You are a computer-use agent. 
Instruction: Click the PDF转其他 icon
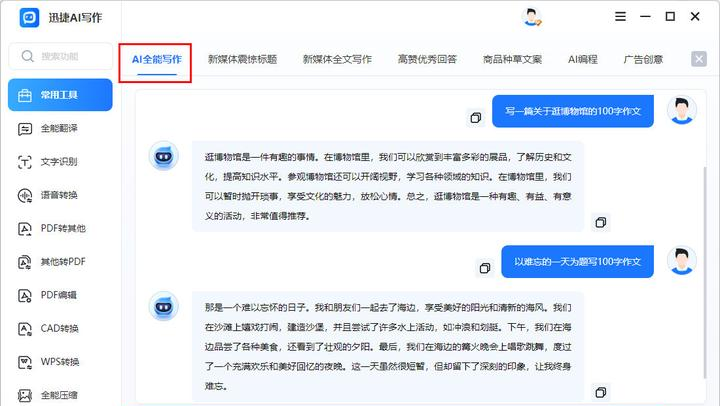[x=25, y=229]
